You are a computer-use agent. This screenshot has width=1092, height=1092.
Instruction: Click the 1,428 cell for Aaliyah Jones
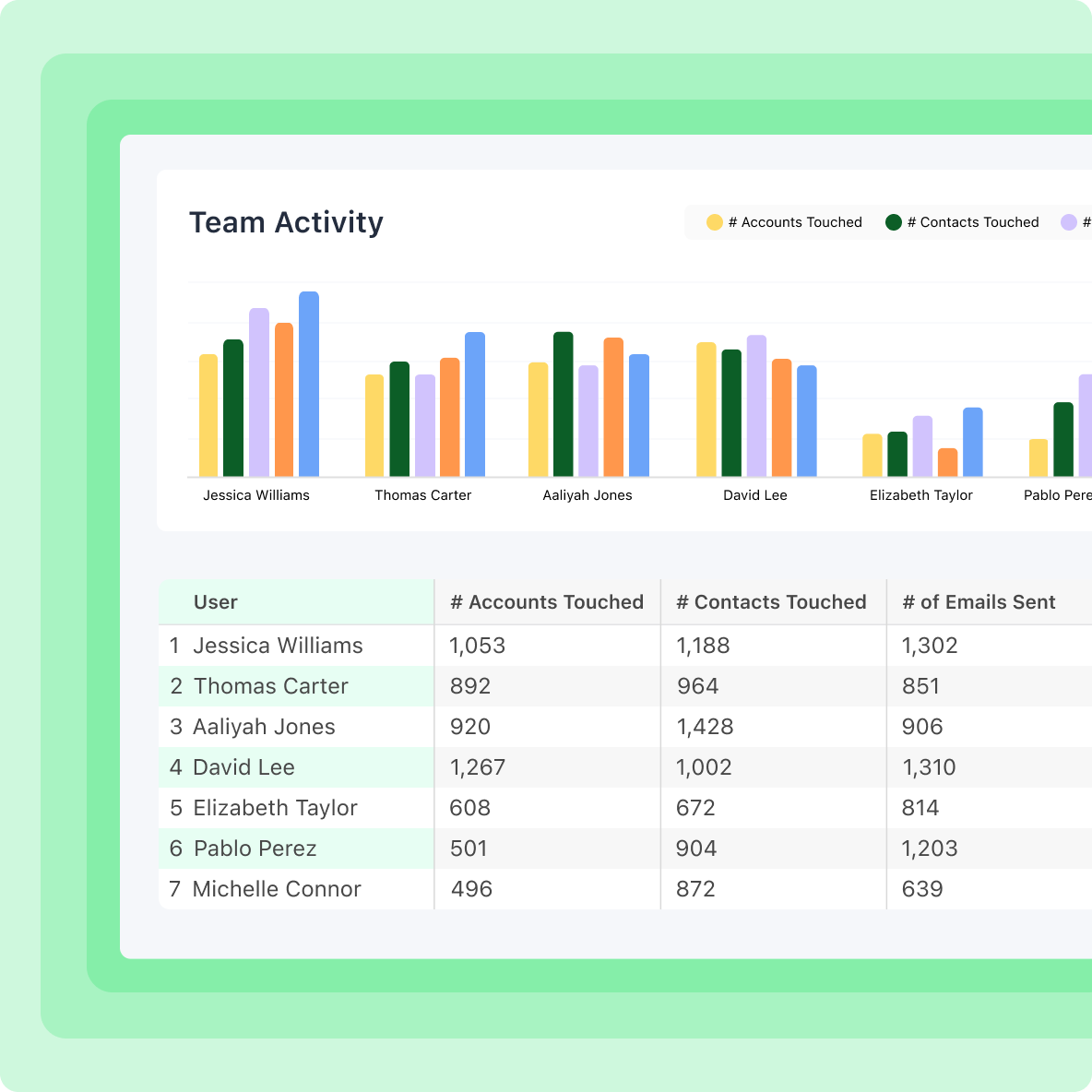click(x=705, y=726)
